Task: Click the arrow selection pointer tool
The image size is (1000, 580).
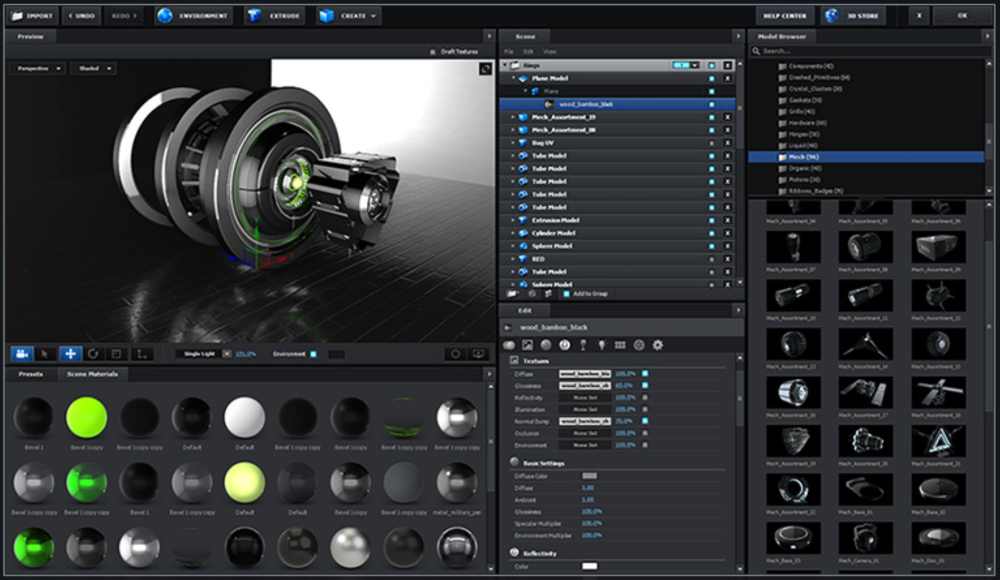Action: pos(45,353)
